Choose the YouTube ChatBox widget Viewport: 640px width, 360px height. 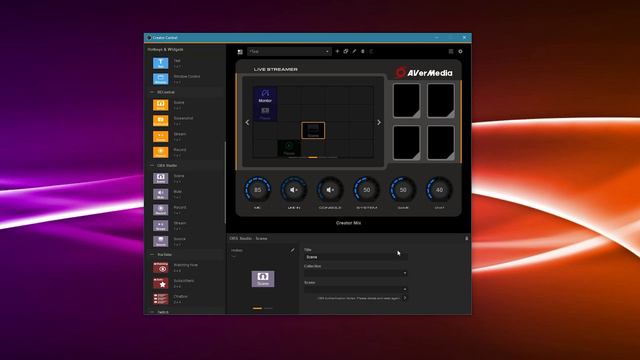click(160, 299)
